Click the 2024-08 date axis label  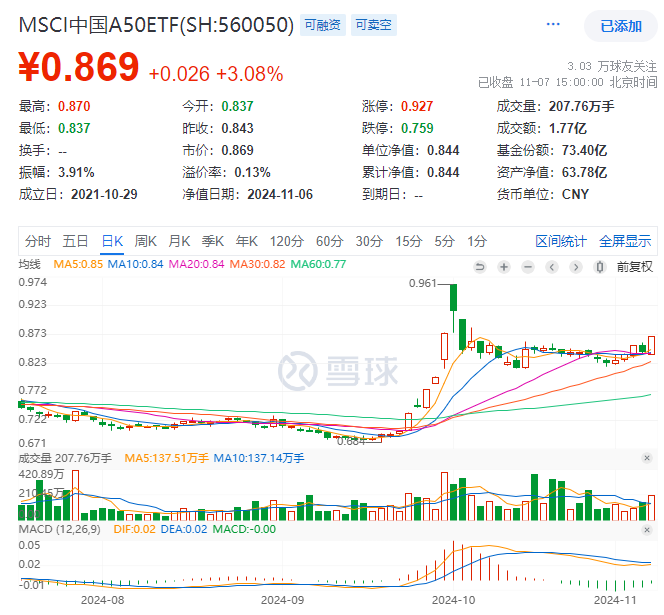click(103, 600)
